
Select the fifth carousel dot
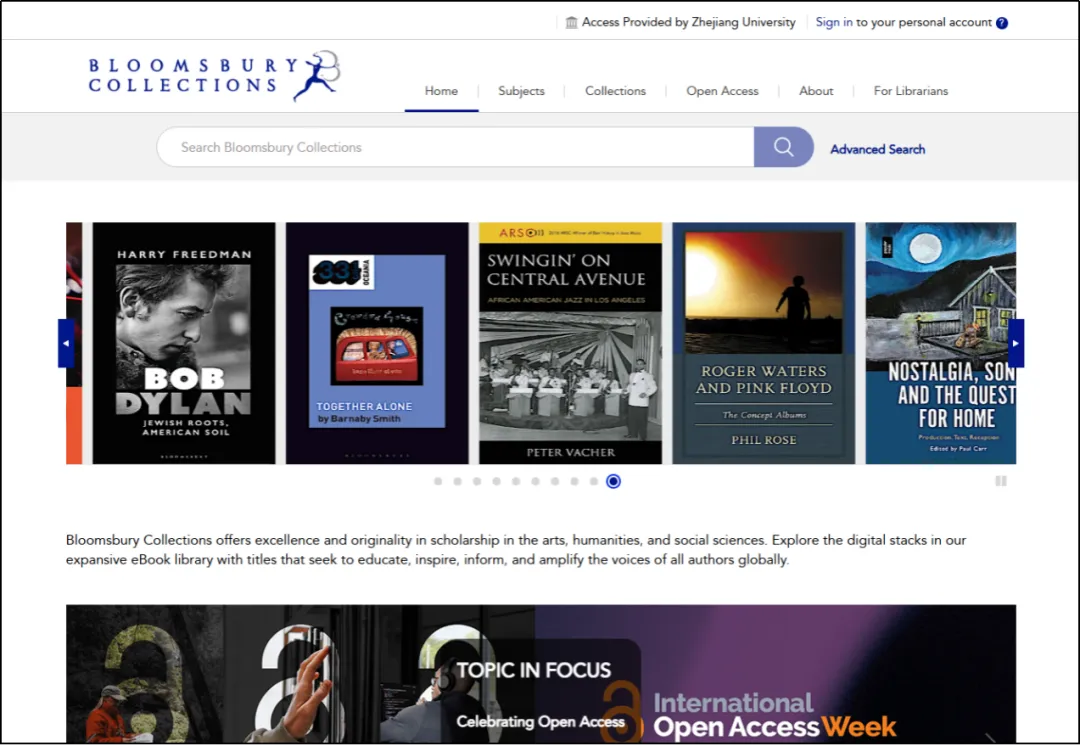[516, 481]
